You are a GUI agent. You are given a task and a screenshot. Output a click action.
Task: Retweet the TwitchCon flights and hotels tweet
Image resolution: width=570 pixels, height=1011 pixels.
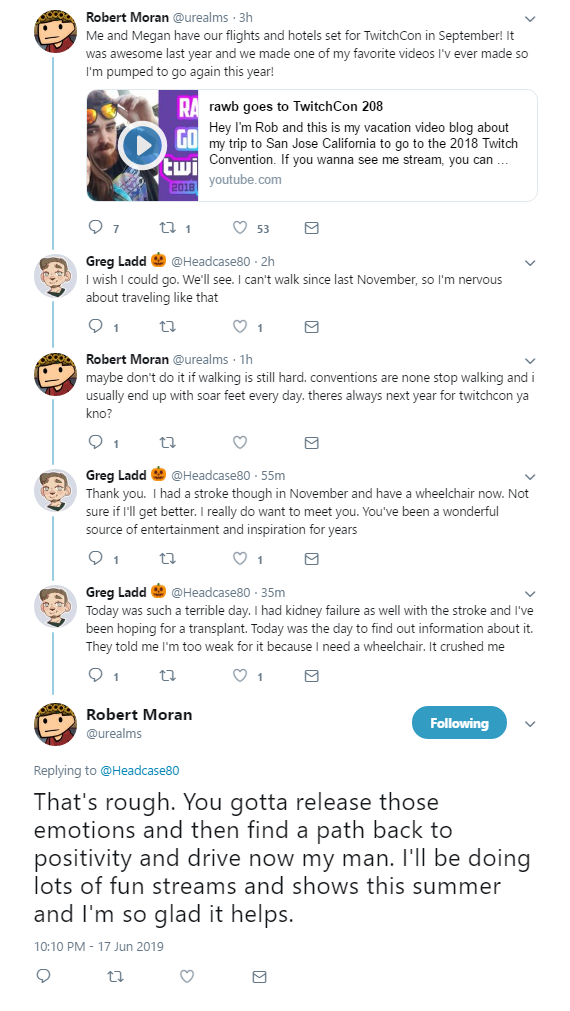167,228
